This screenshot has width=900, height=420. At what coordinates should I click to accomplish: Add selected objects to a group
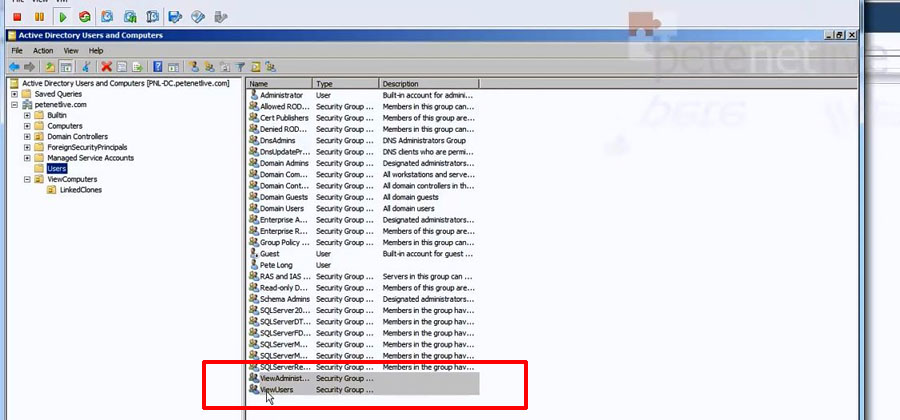271,67
